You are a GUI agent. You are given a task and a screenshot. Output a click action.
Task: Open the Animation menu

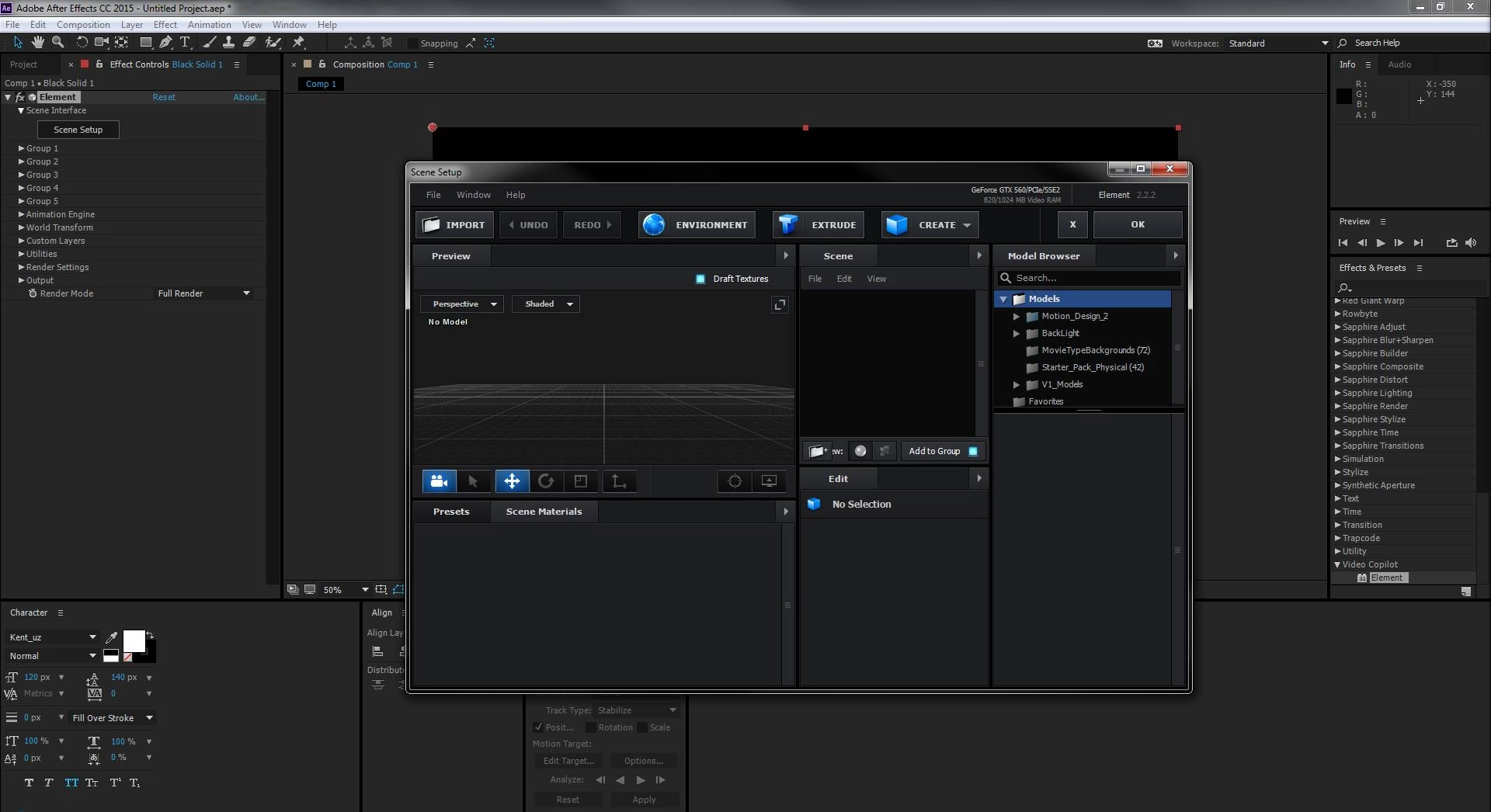[209, 25]
